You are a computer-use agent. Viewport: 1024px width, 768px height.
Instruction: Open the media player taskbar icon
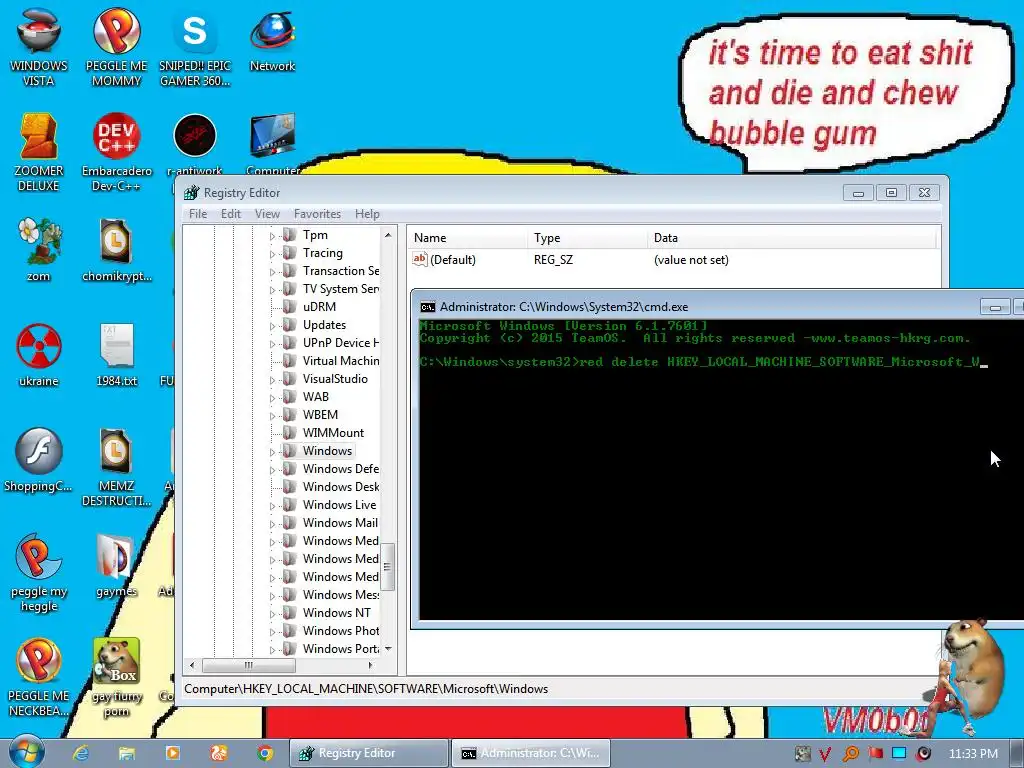click(x=172, y=753)
